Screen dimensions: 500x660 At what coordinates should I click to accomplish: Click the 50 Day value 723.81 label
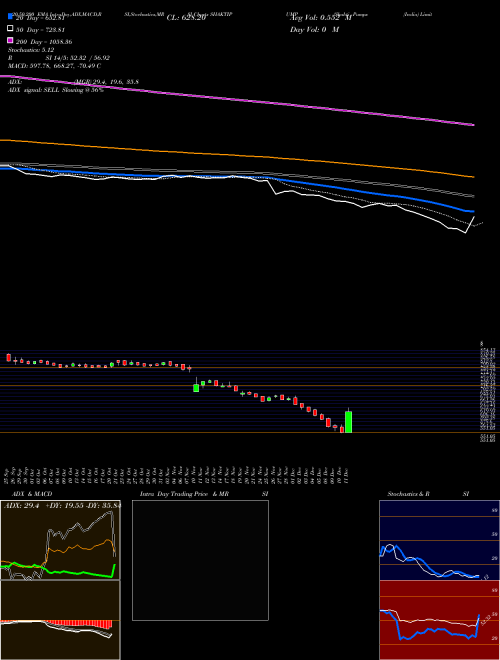(40, 30)
